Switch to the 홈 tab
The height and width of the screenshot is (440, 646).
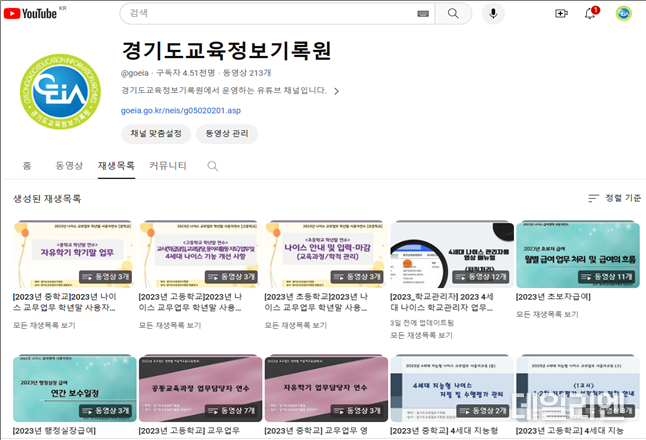[x=27, y=166]
